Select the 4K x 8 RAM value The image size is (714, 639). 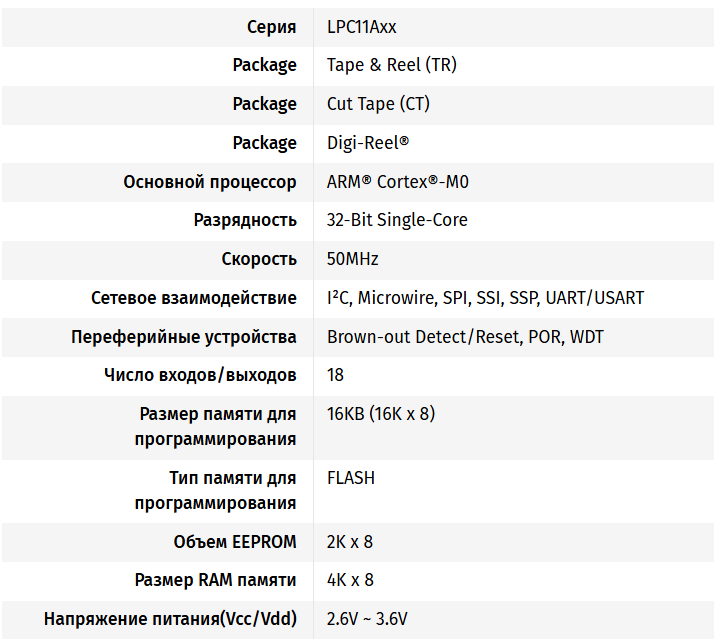tap(350, 580)
